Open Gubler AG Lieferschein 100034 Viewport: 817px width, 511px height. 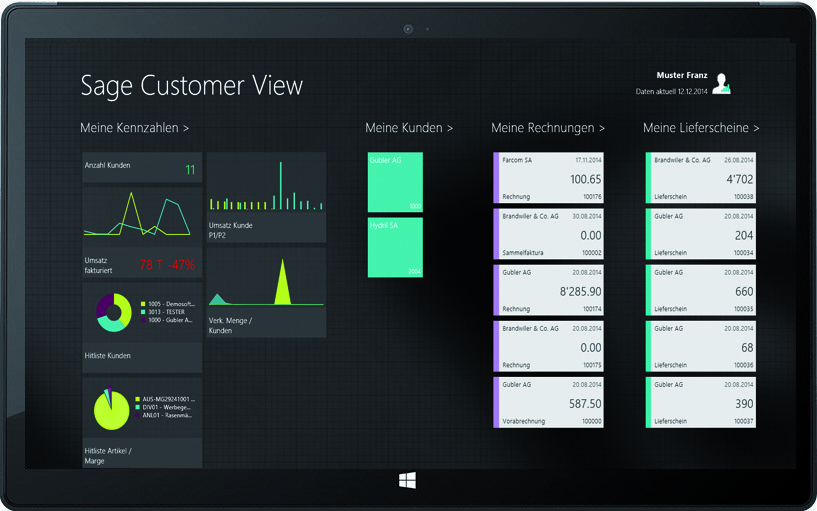pos(700,234)
